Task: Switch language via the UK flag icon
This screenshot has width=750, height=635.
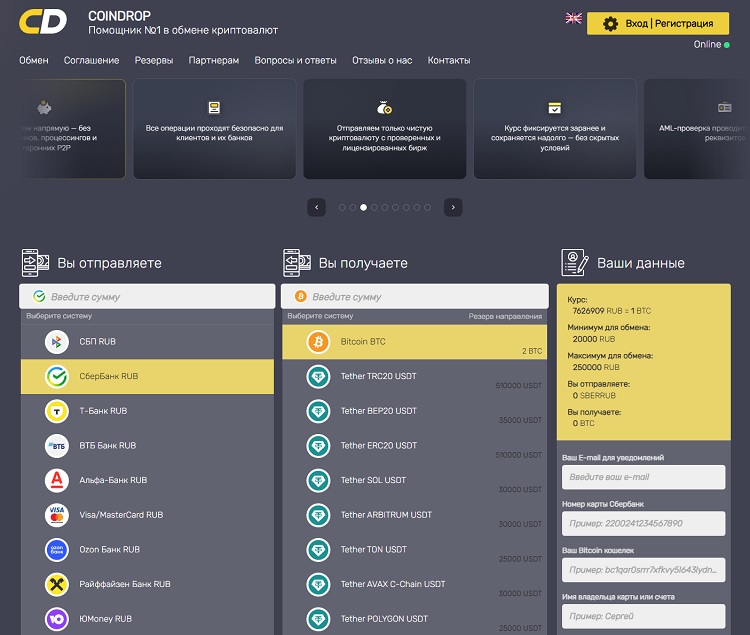Action: (574, 18)
